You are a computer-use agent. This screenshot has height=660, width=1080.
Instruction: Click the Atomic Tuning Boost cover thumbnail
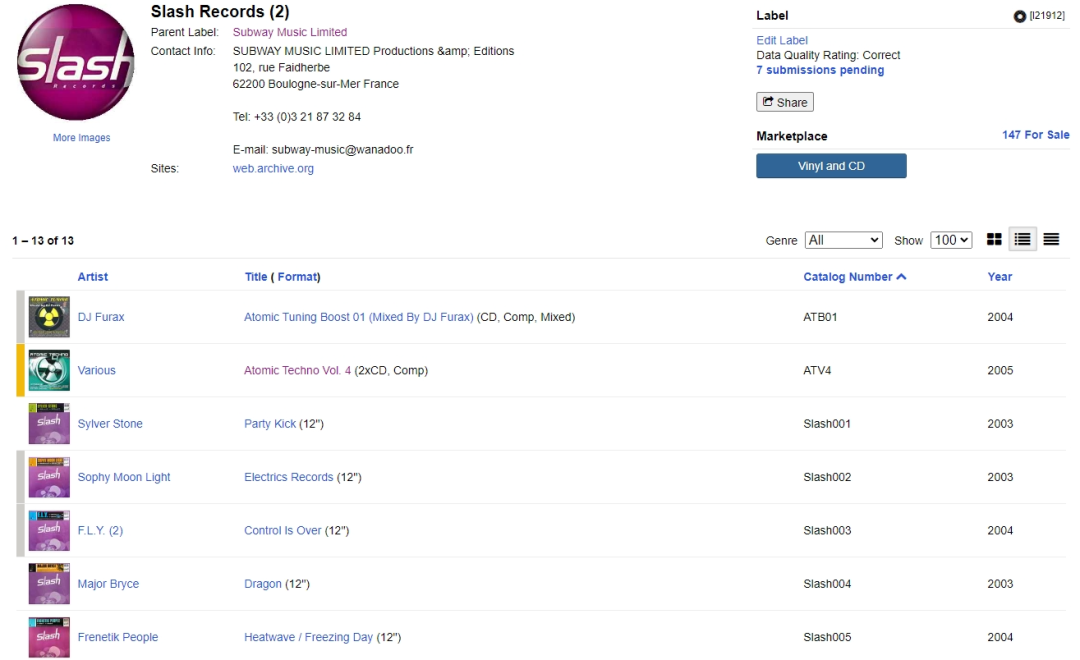[x=49, y=317]
